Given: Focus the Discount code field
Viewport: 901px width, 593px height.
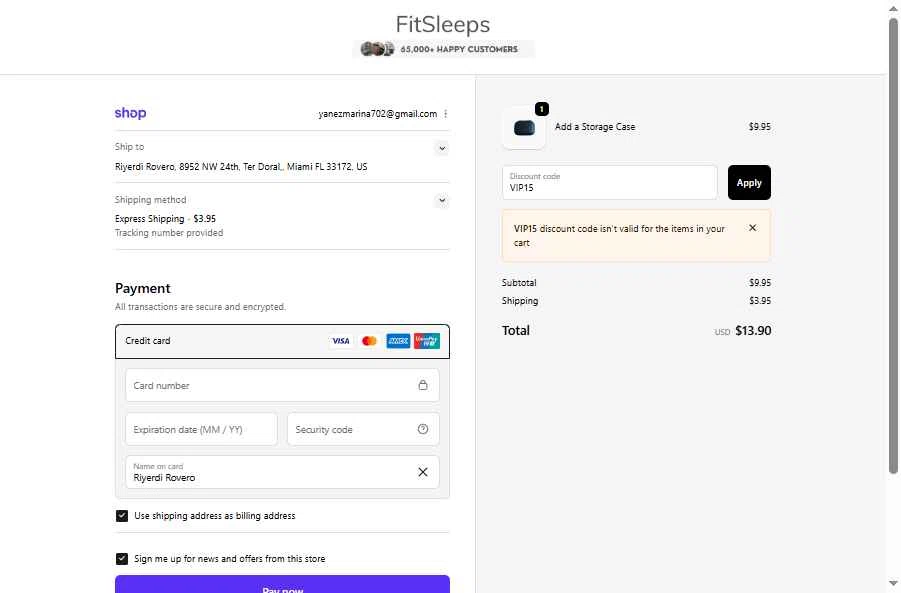Looking at the screenshot, I should click(x=610, y=183).
